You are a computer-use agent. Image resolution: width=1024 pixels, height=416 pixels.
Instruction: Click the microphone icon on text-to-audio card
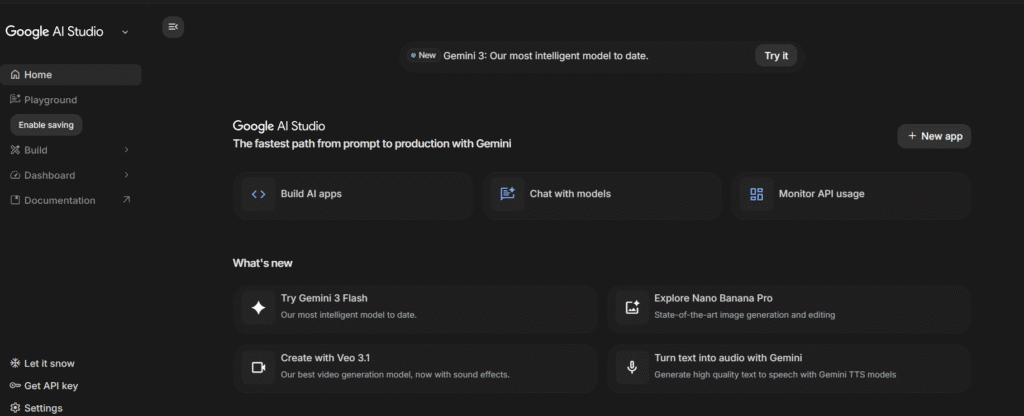pos(632,368)
